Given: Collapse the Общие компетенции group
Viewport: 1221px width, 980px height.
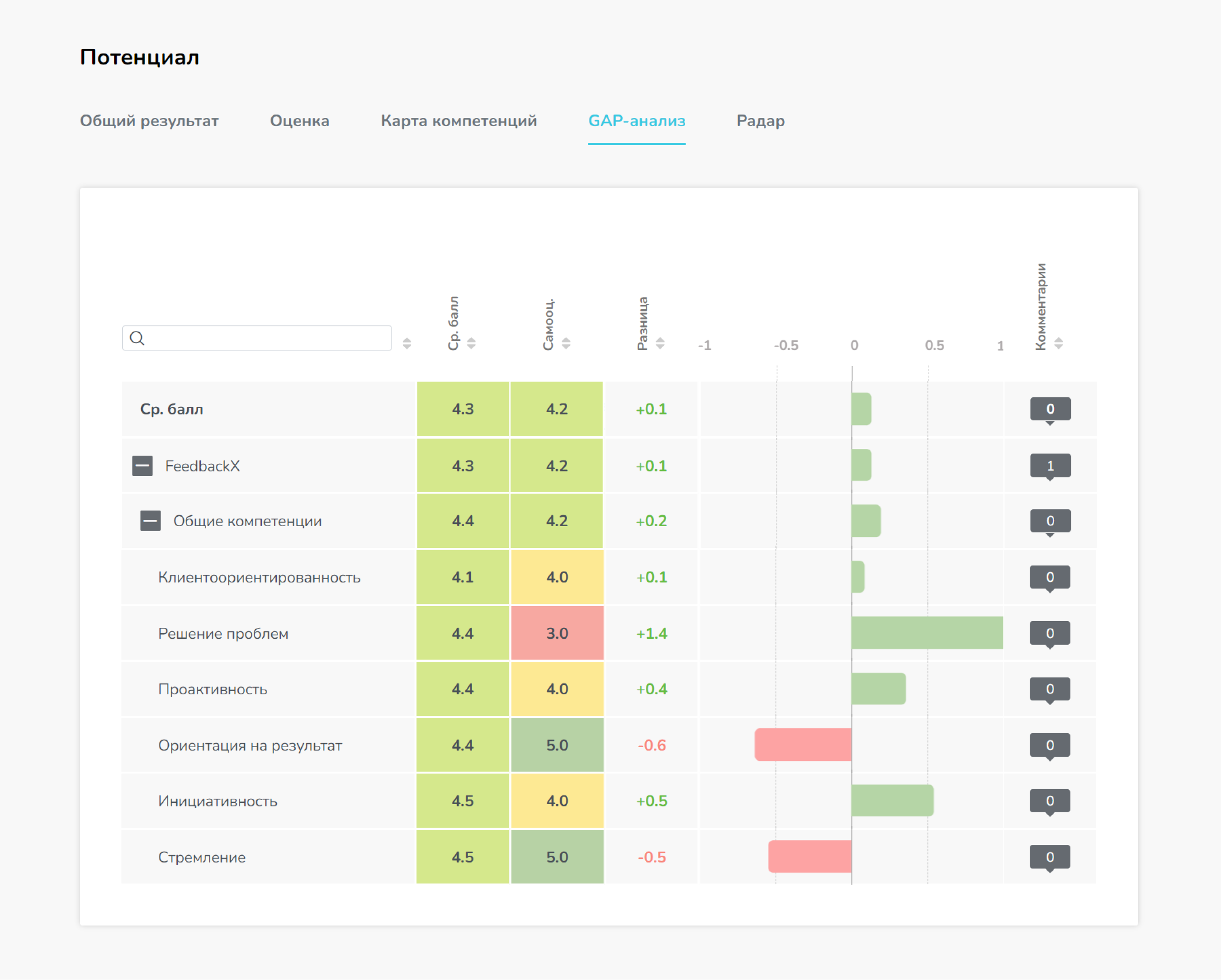Looking at the screenshot, I should point(151,521).
